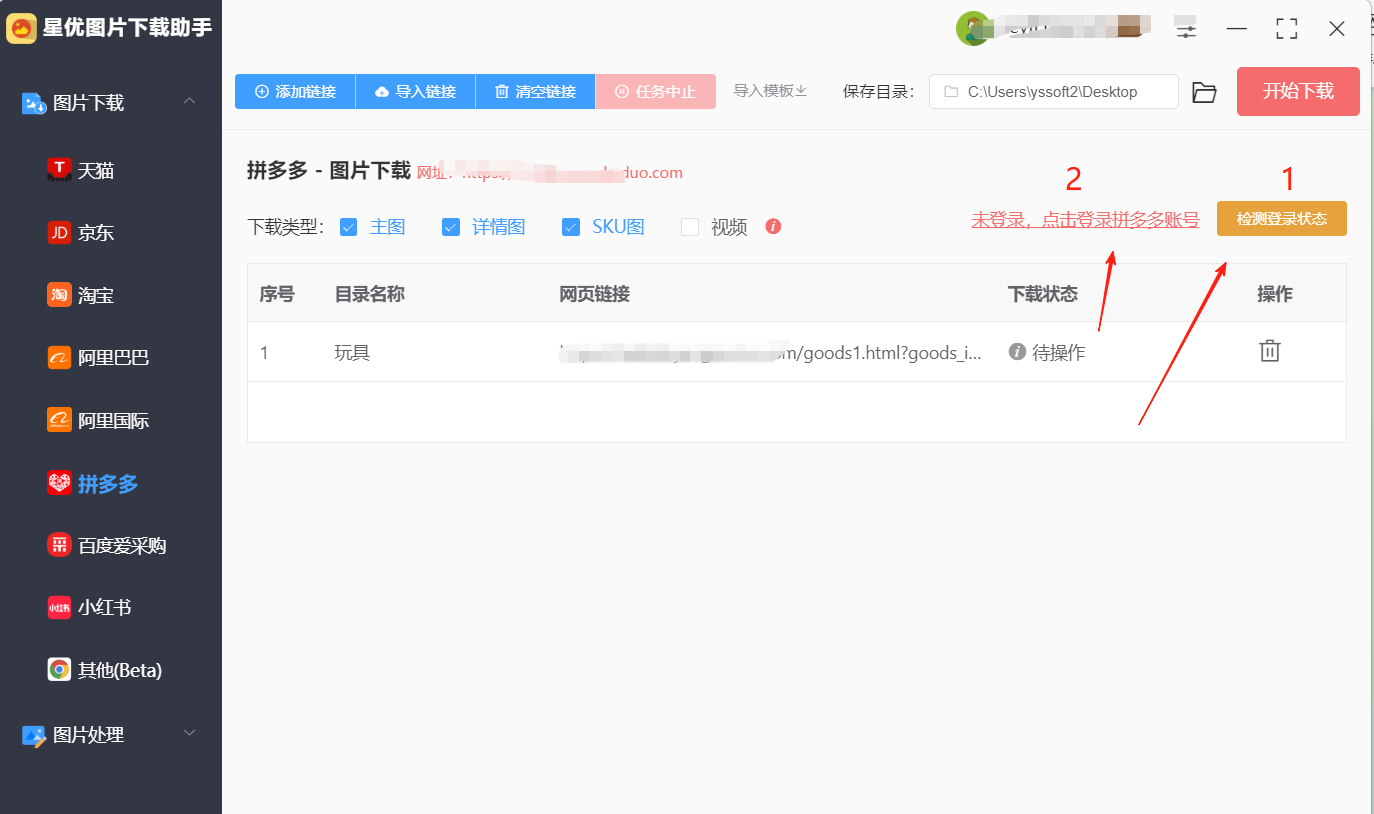Click the 目录名称 column header
Image resolution: width=1374 pixels, height=814 pixels.
pos(369,294)
